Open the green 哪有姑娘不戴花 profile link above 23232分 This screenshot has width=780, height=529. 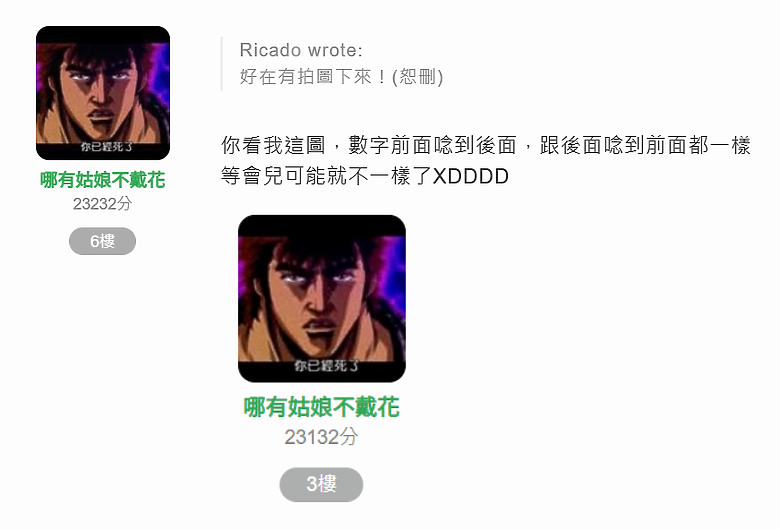pos(102,180)
